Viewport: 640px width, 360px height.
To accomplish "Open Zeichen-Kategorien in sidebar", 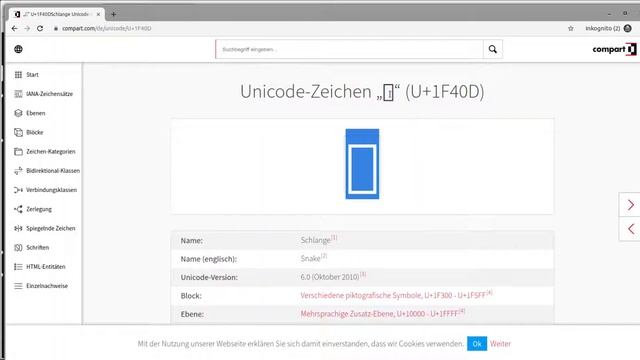I will tap(51, 151).
